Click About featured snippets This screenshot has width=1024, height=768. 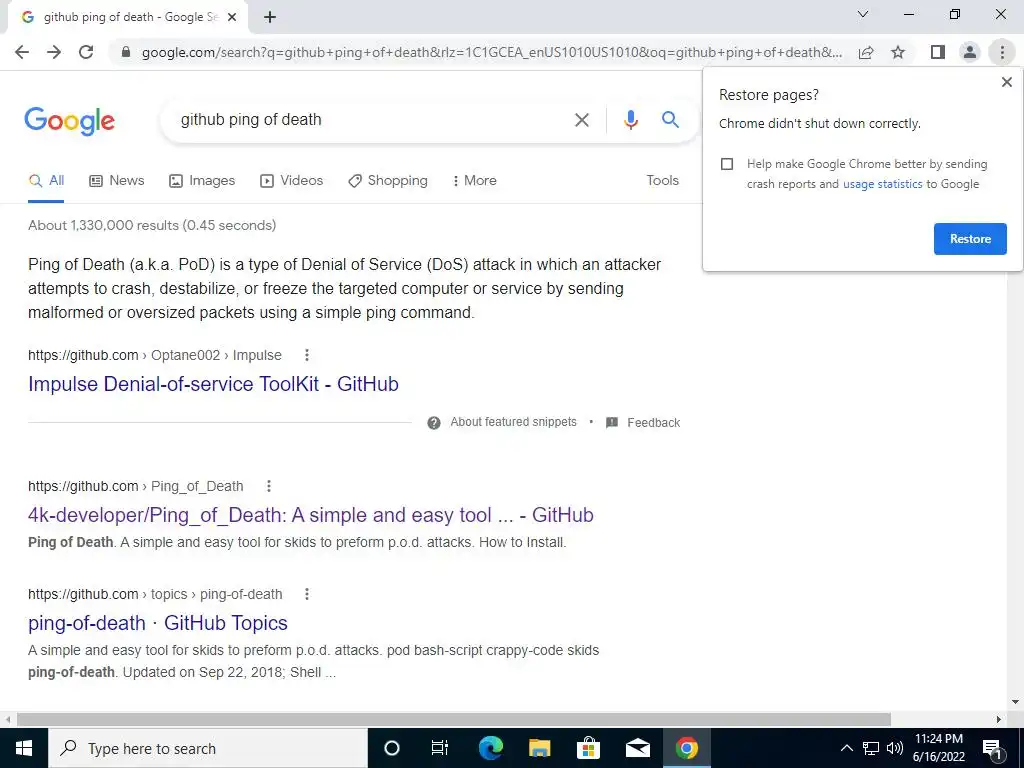point(513,423)
